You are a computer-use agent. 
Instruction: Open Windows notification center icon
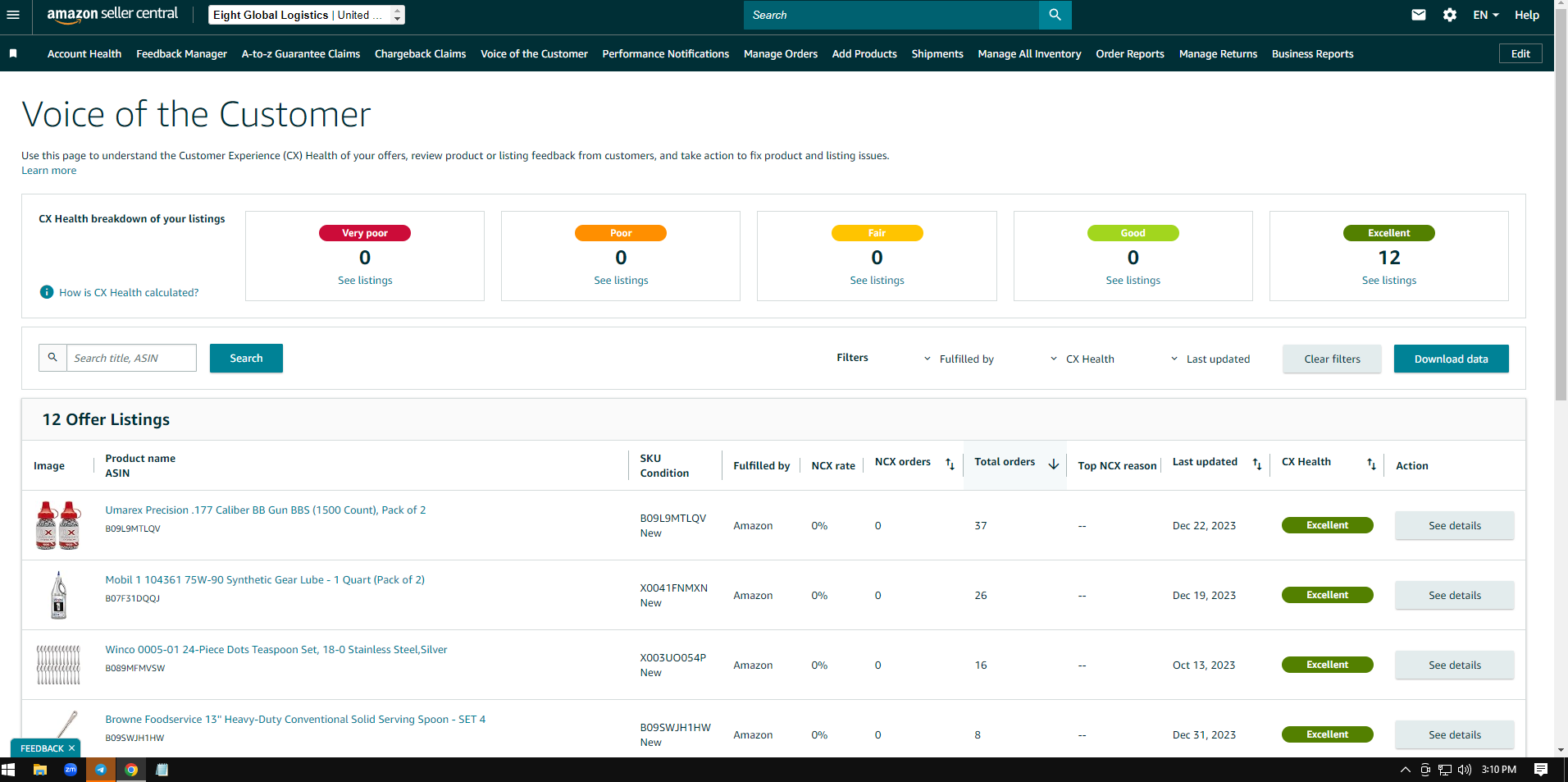coord(1541,770)
